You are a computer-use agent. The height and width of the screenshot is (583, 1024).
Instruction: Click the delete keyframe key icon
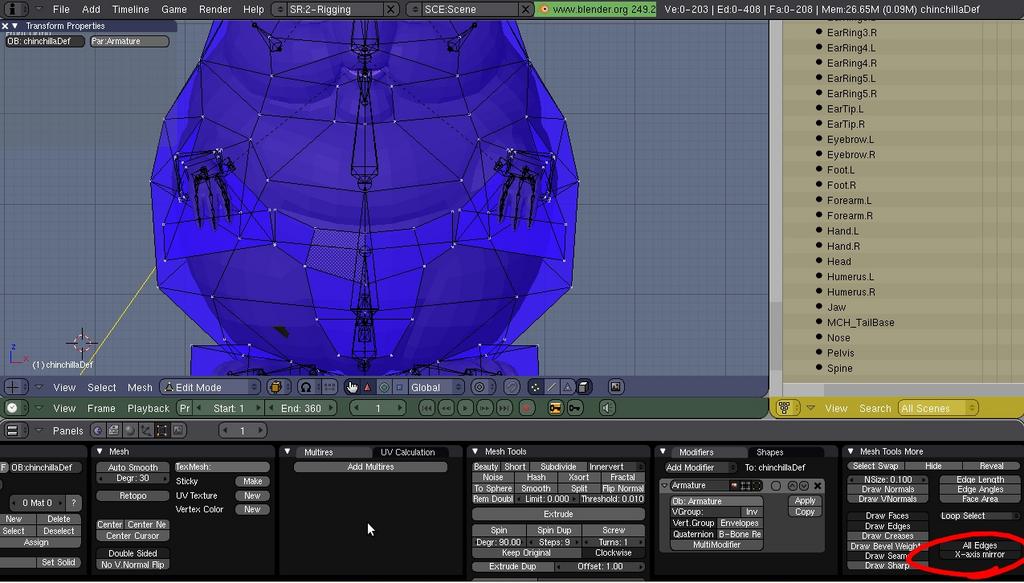point(575,408)
